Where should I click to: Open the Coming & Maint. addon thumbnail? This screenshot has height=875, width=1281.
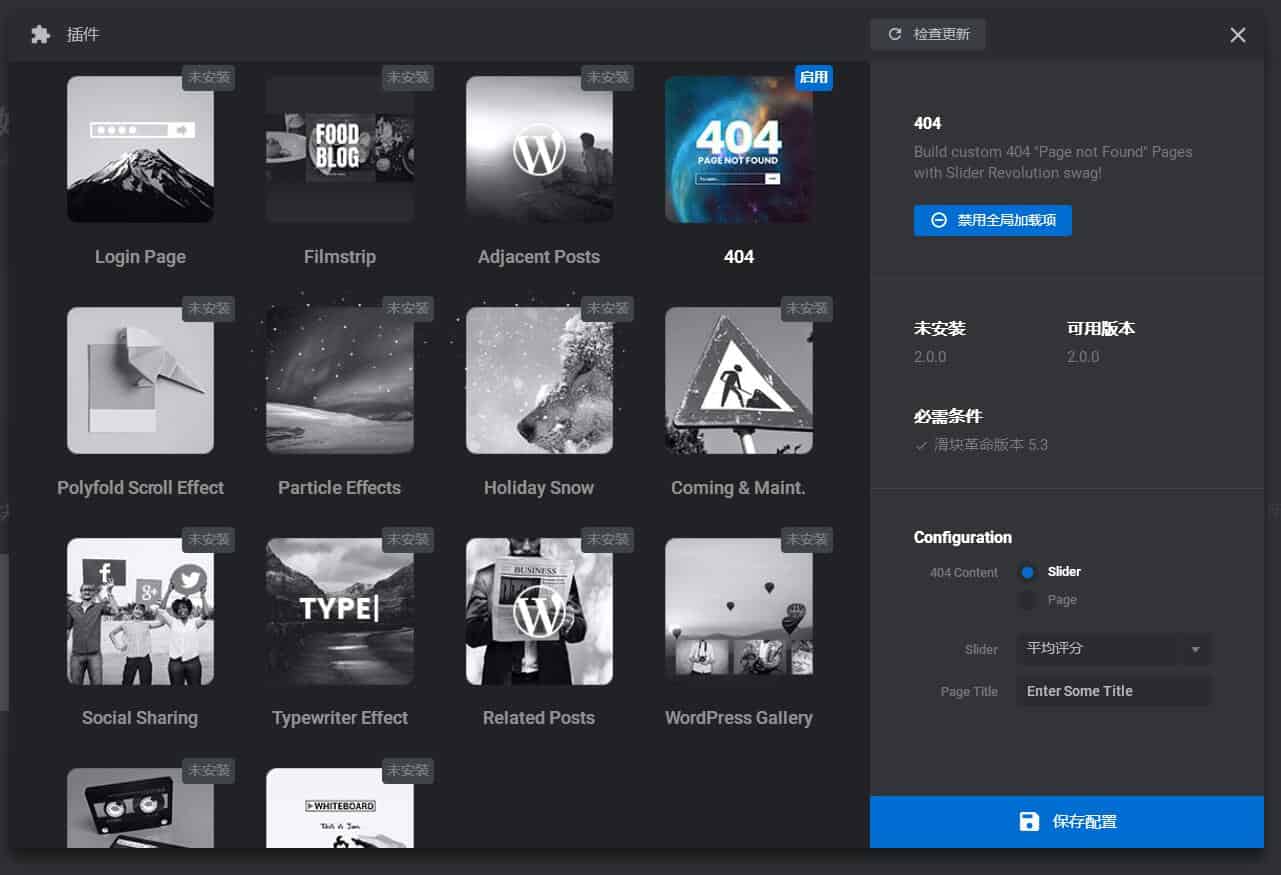(x=739, y=380)
